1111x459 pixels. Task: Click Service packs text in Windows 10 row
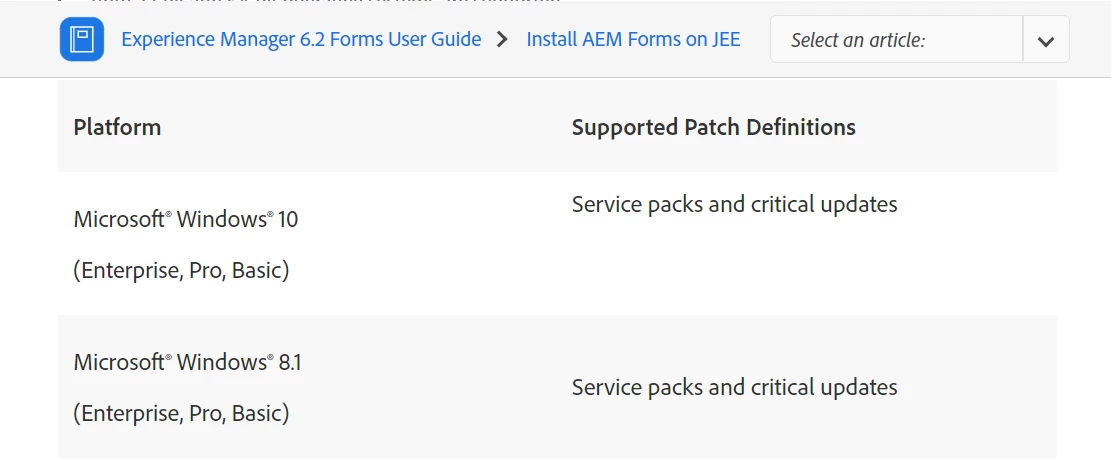734,205
